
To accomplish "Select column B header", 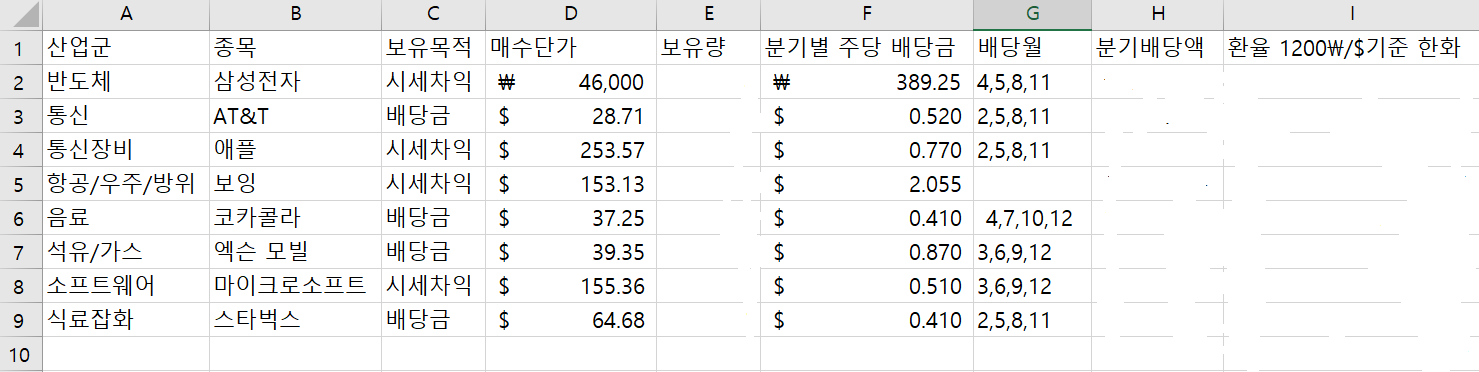I will (x=296, y=14).
